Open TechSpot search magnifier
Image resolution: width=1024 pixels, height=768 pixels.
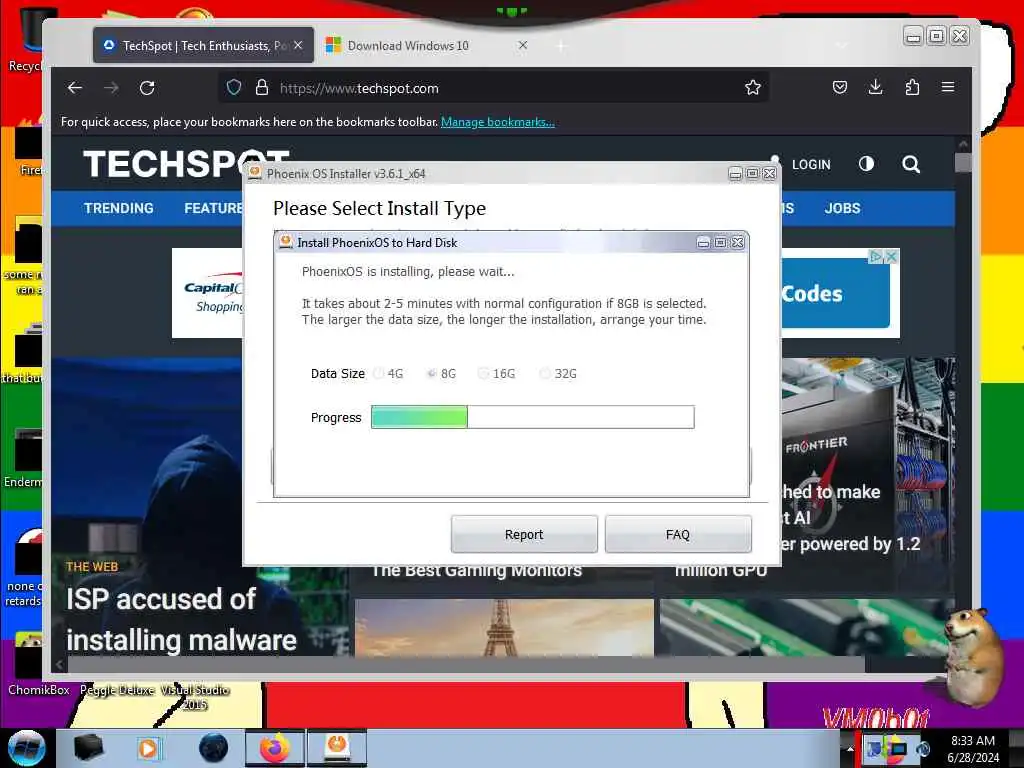pyautogui.click(x=911, y=164)
